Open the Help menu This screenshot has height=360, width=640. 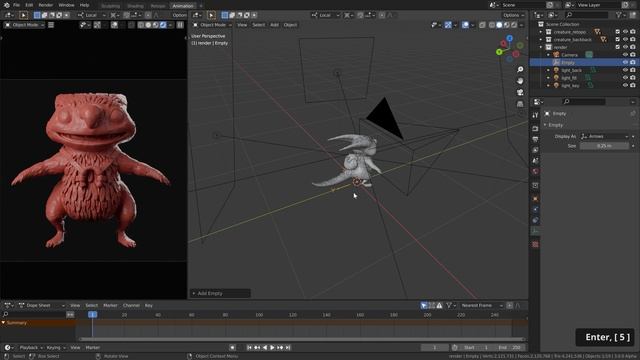coord(84,5)
